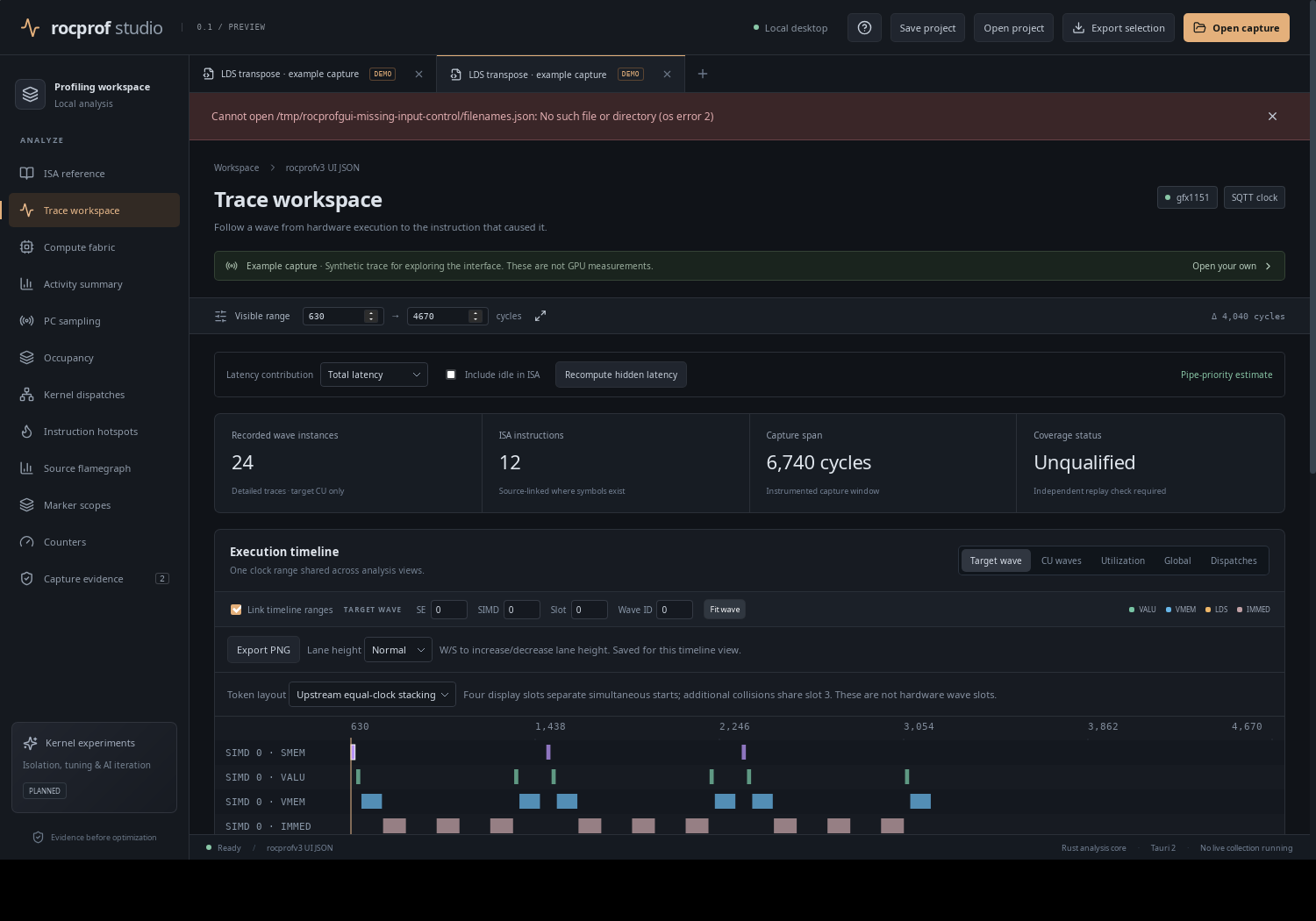The image size is (1316, 921).
Task: Click stepper on visible range start 630
Action: tap(371, 316)
